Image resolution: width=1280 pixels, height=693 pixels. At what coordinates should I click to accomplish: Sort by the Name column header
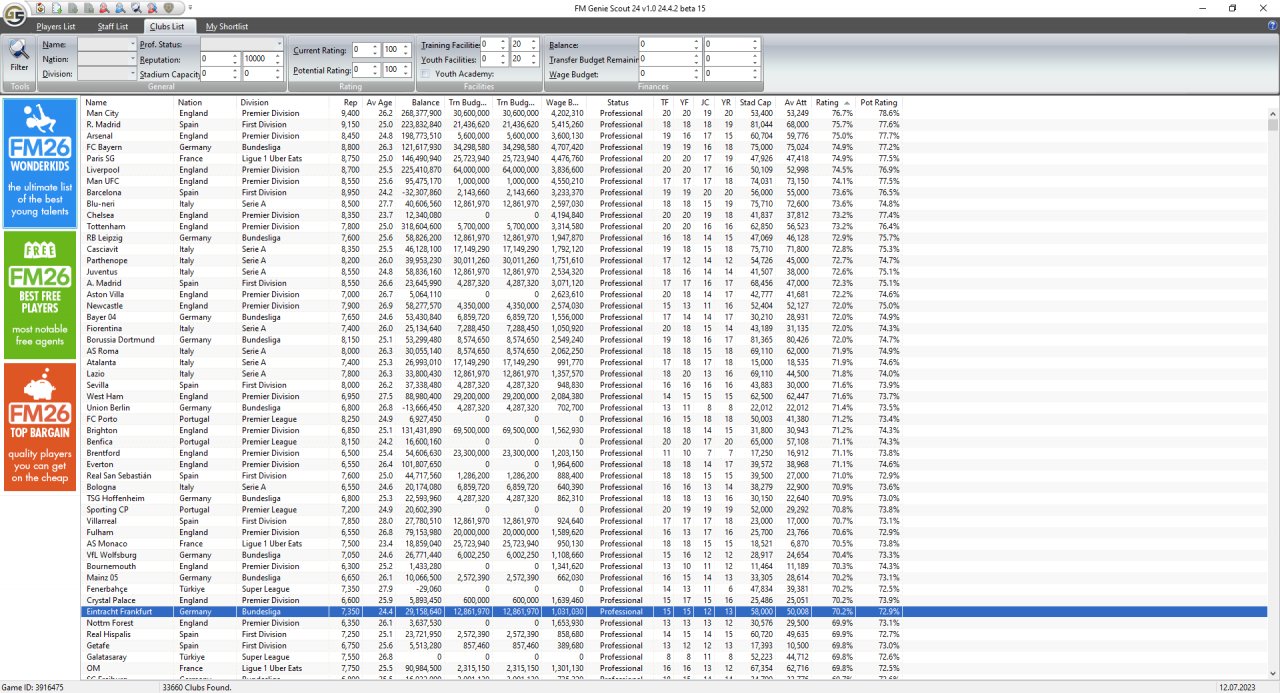click(x=128, y=102)
